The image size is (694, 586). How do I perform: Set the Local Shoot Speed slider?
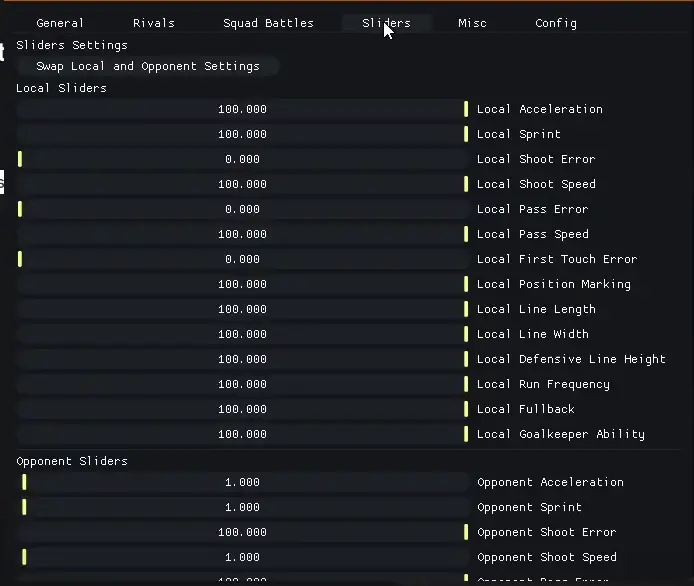click(243, 184)
